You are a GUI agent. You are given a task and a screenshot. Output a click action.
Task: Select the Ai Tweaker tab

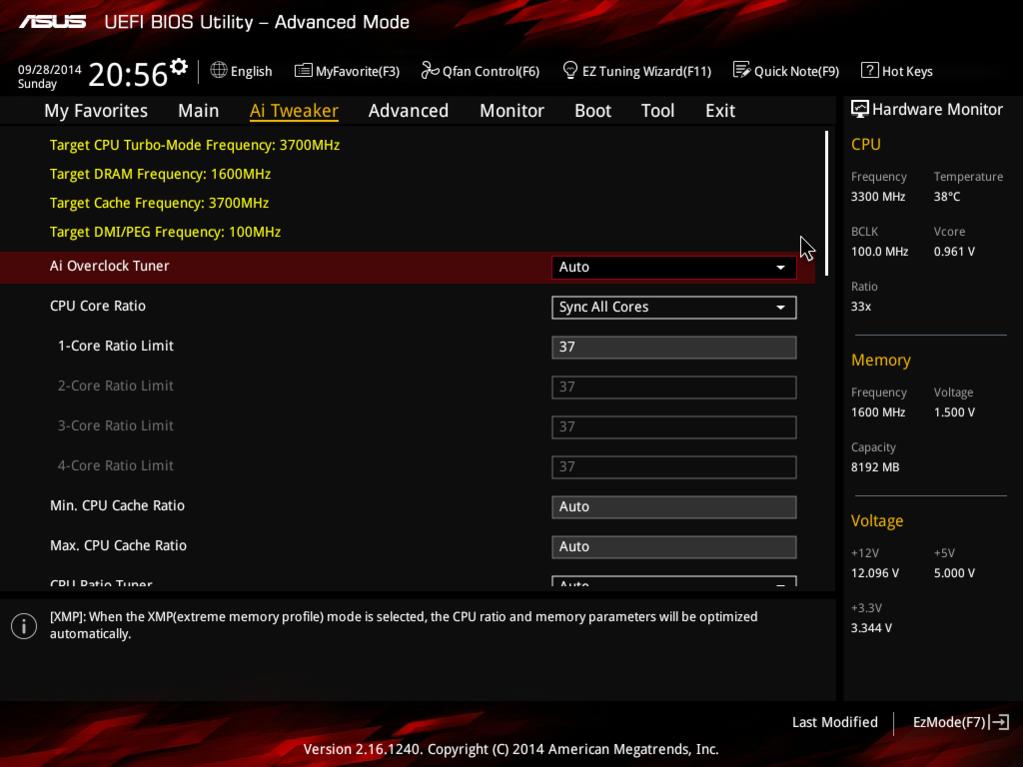click(294, 111)
